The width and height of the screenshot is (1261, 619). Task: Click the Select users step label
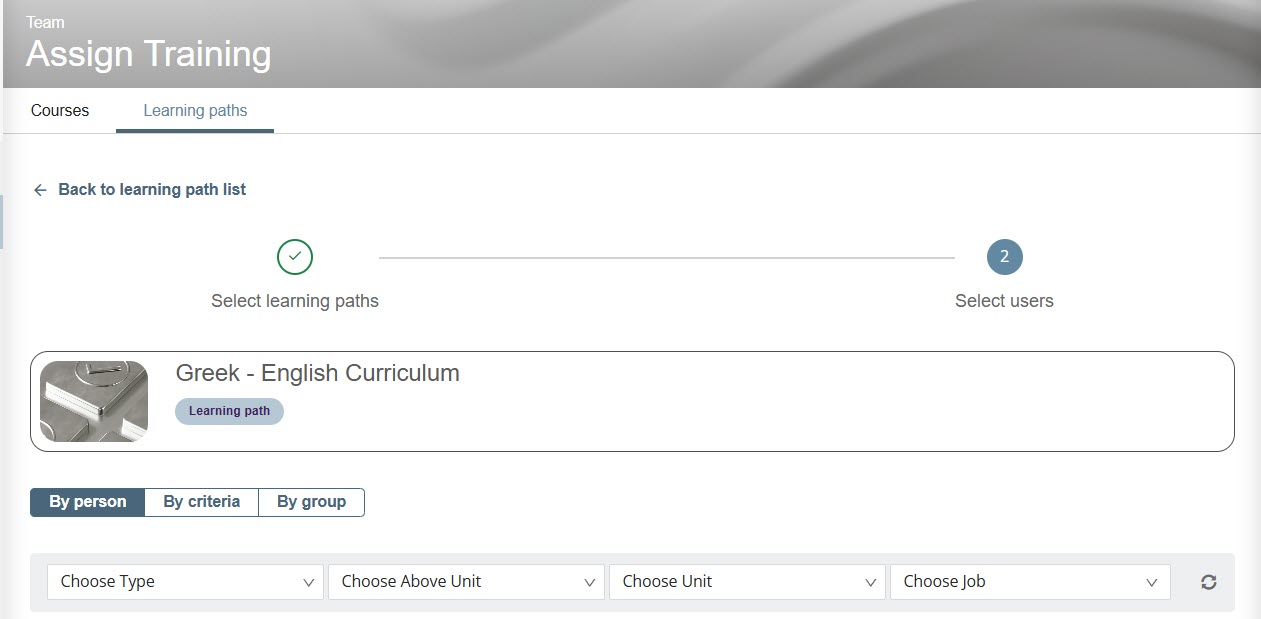[x=1004, y=301]
